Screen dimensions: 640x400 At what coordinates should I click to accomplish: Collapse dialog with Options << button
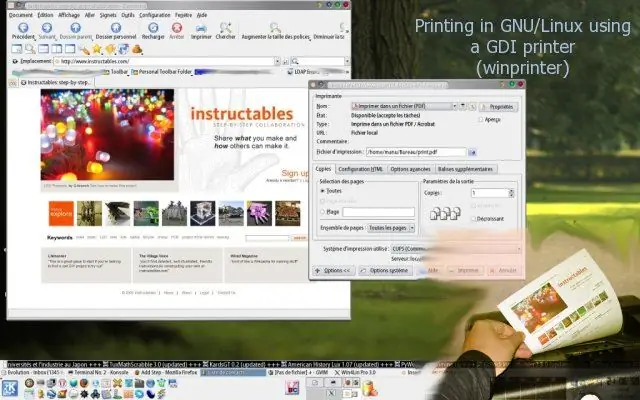334,271
